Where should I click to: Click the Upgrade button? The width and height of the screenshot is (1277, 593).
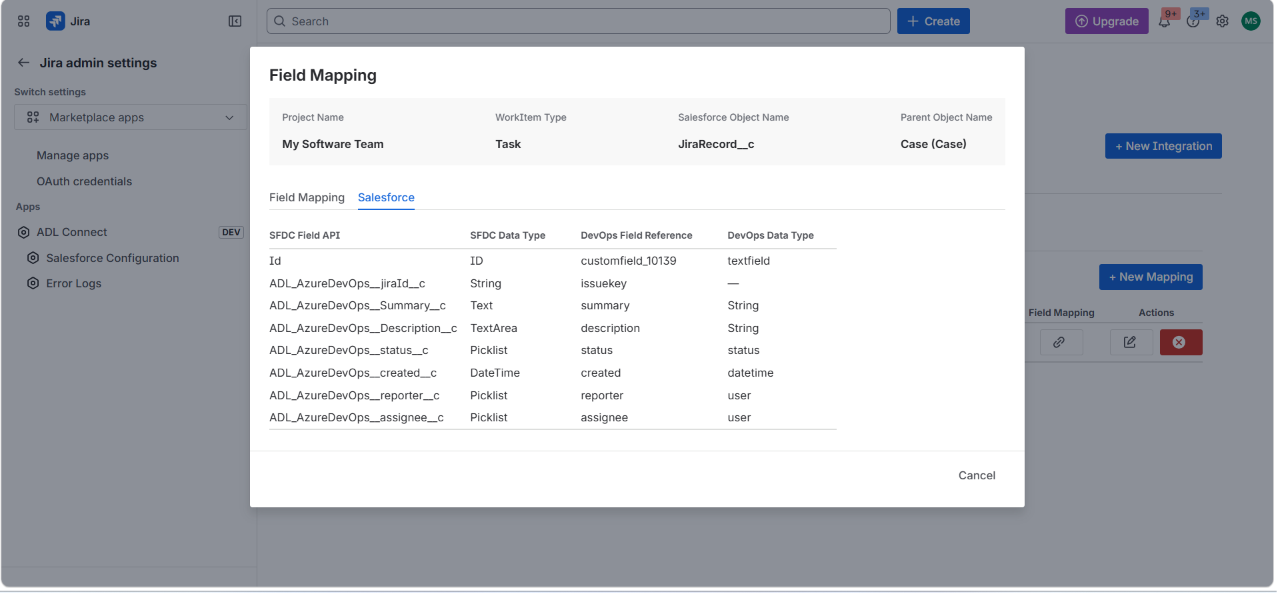(1107, 21)
